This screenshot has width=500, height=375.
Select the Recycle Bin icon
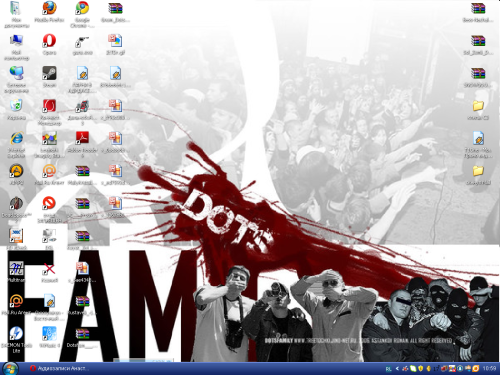[16, 106]
